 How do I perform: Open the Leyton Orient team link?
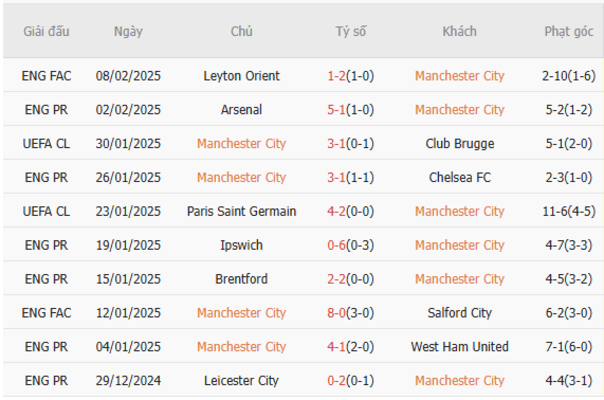pos(241,76)
